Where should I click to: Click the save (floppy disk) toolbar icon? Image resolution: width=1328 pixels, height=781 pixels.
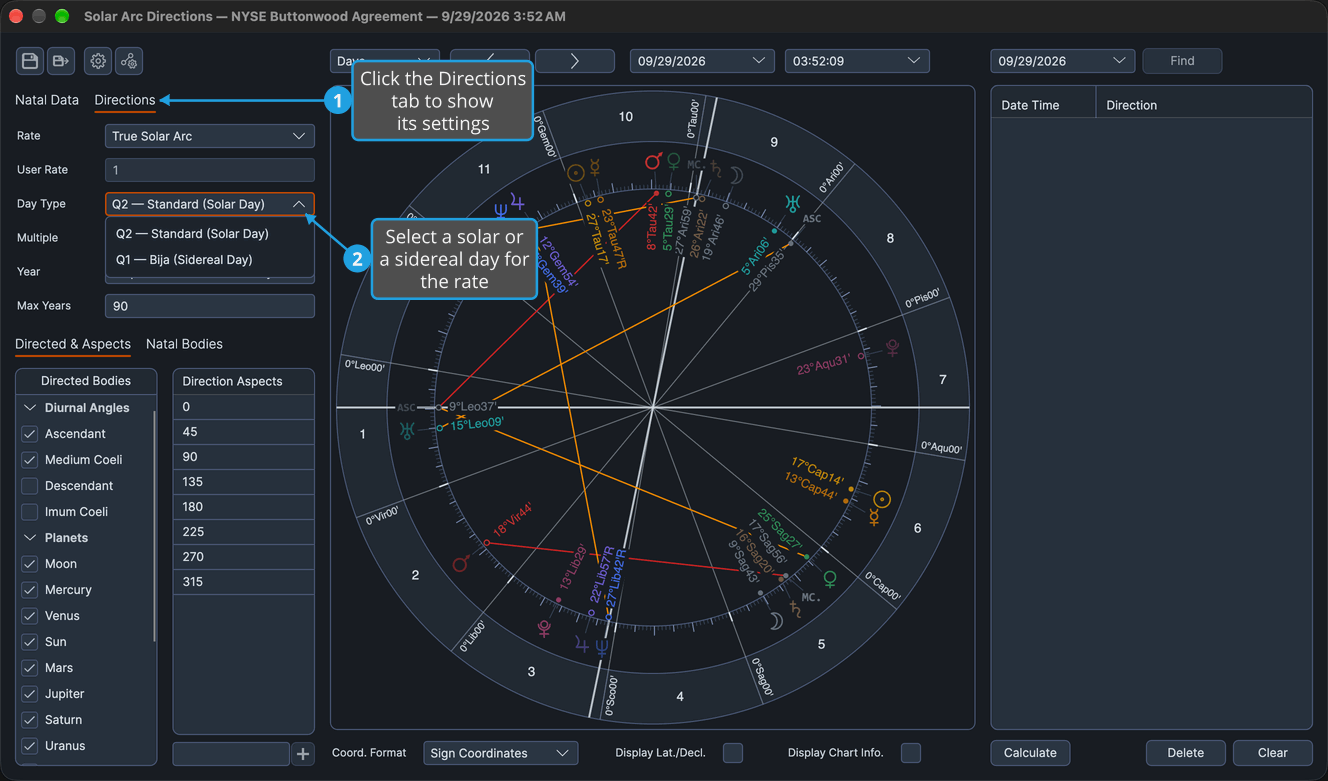click(30, 61)
